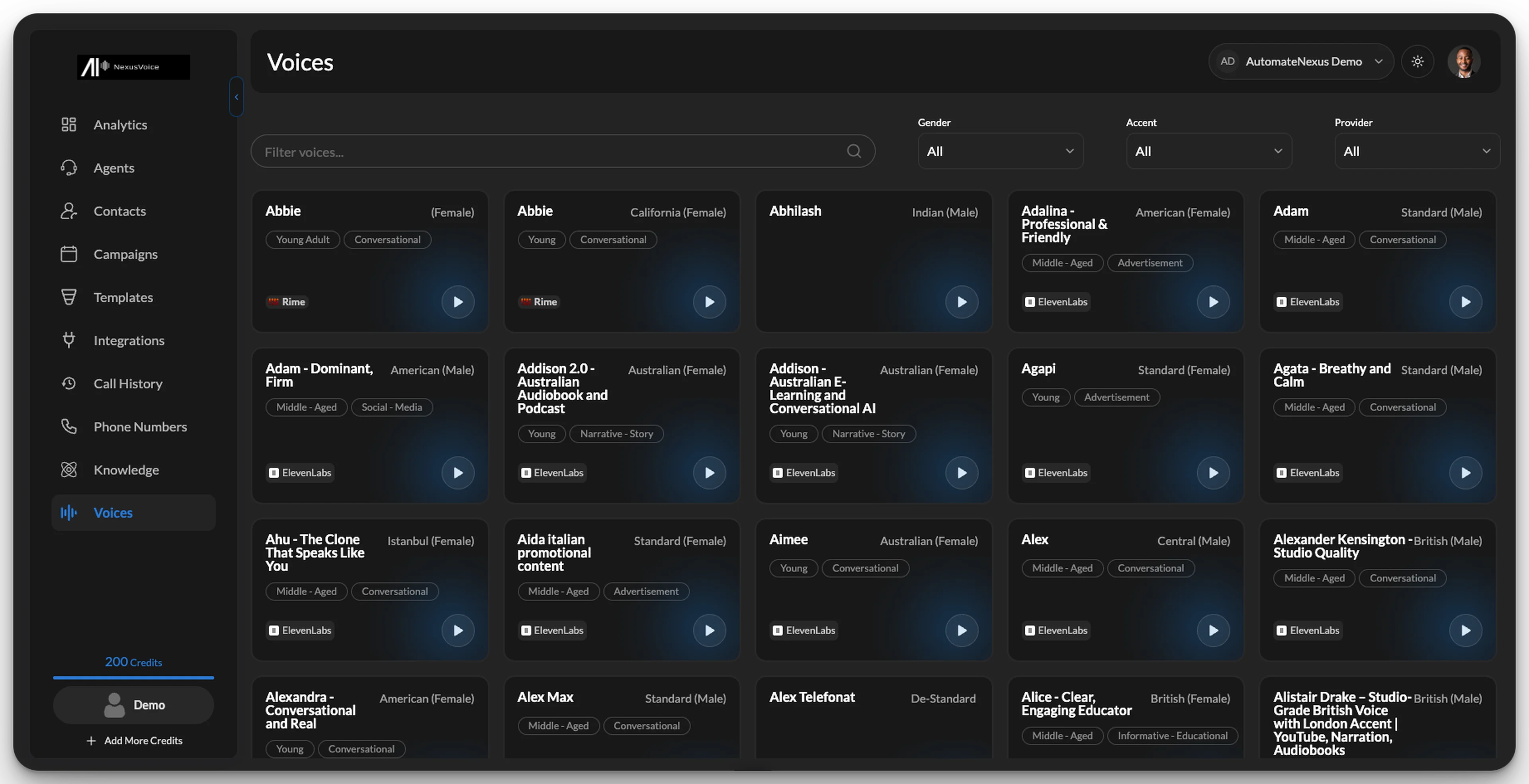Open the Accent filter dropdown
Image resolution: width=1529 pixels, height=784 pixels.
[x=1208, y=151]
